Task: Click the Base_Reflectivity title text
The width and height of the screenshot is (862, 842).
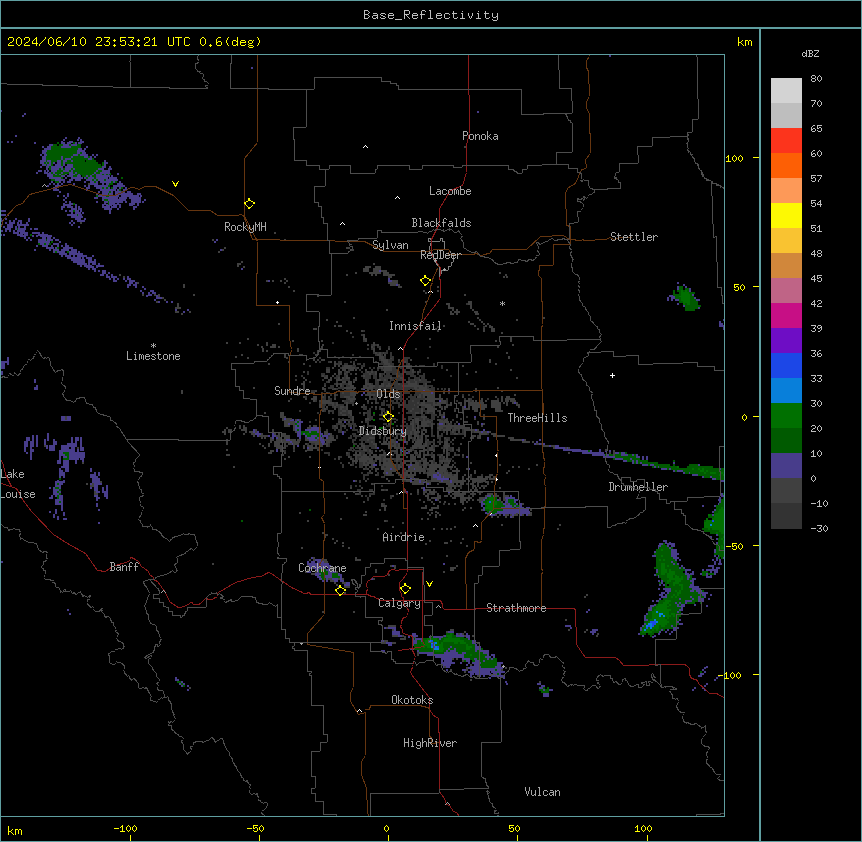Action: click(431, 15)
